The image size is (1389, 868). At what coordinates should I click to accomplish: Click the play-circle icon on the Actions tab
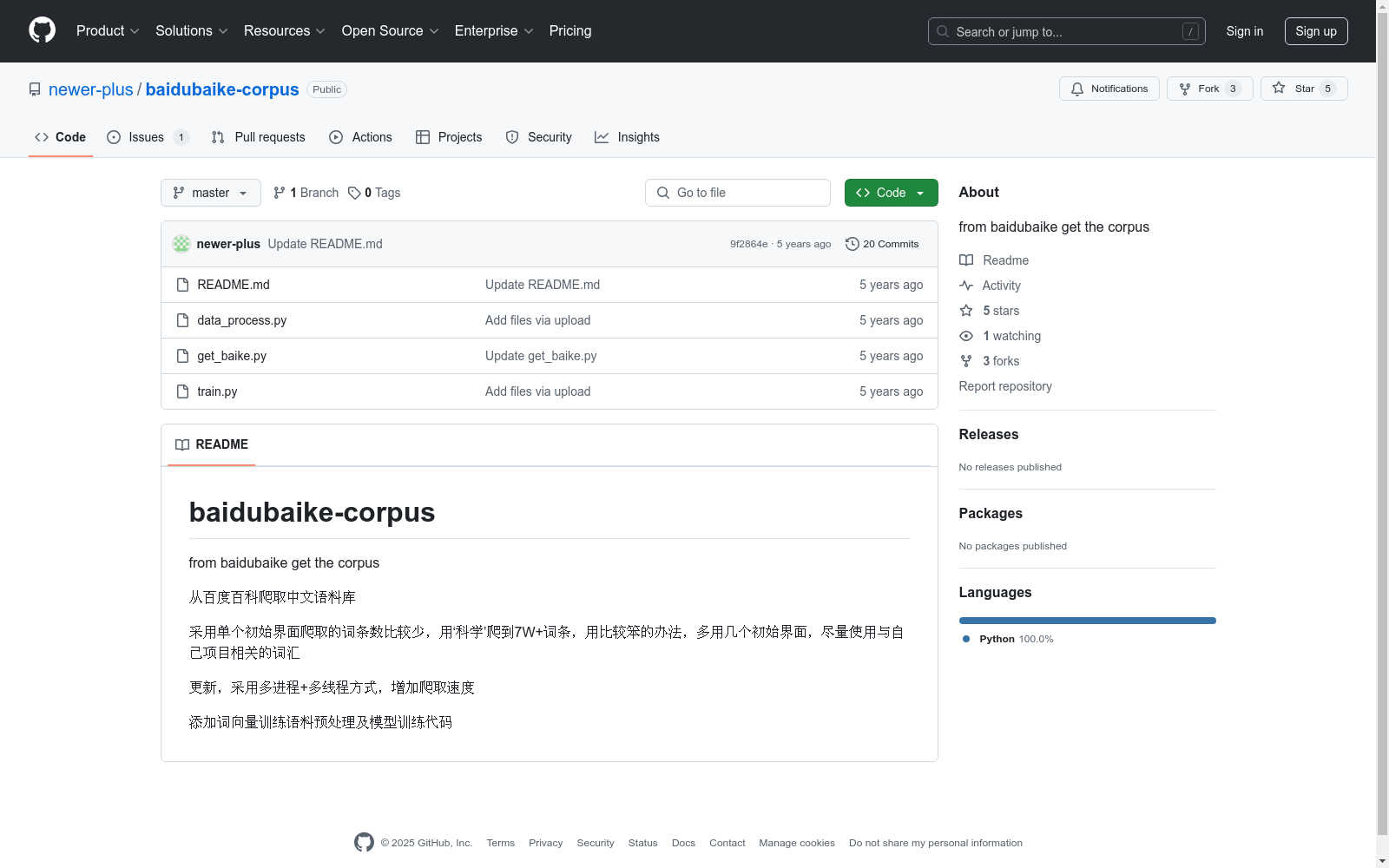point(336,137)
